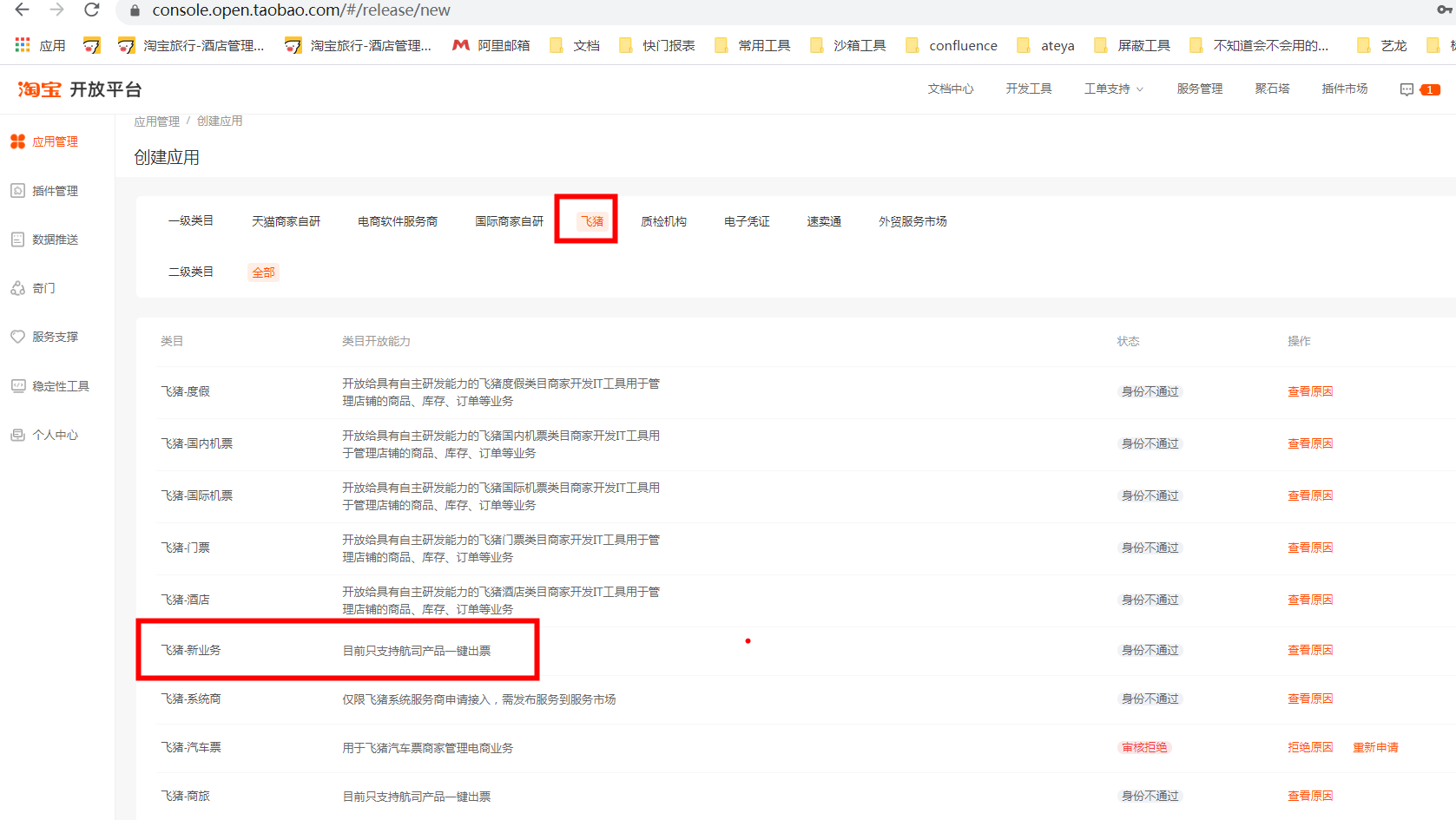Open the 艺龙 bookmark folder
The image size is (1456, 820).
click(1382, 45)
